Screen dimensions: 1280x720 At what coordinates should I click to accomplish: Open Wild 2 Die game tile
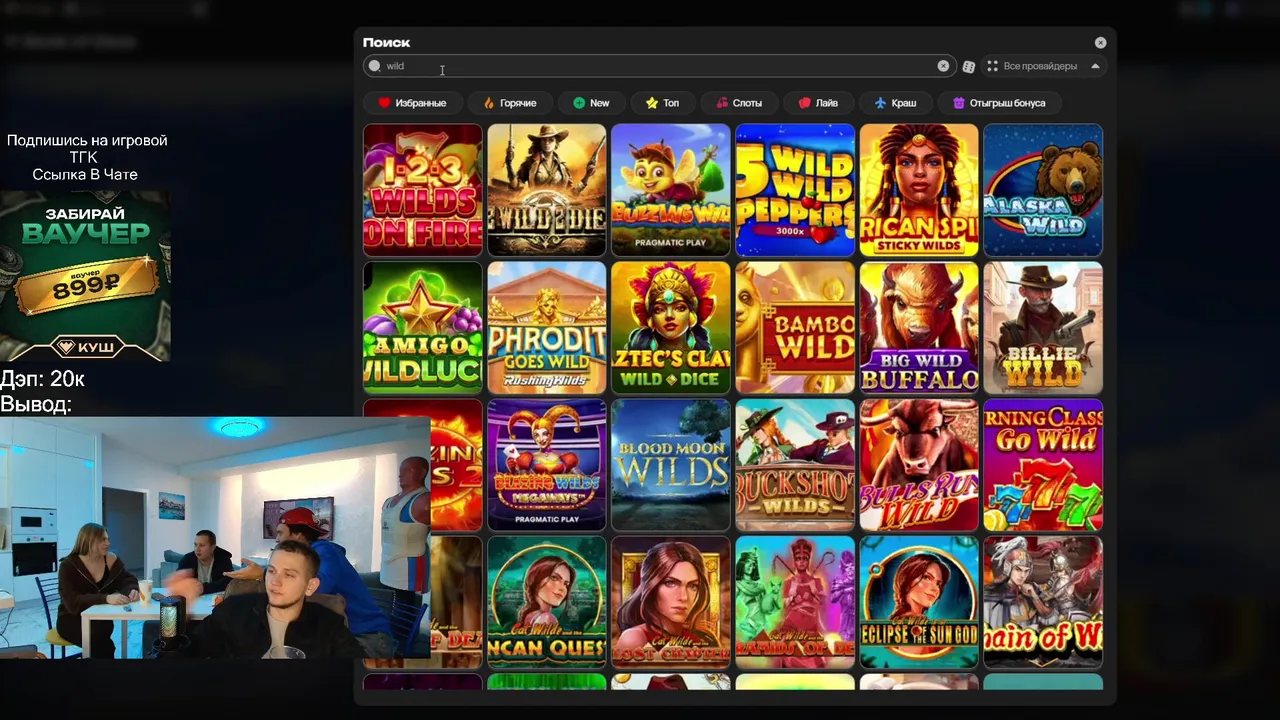tap(547, 190)
